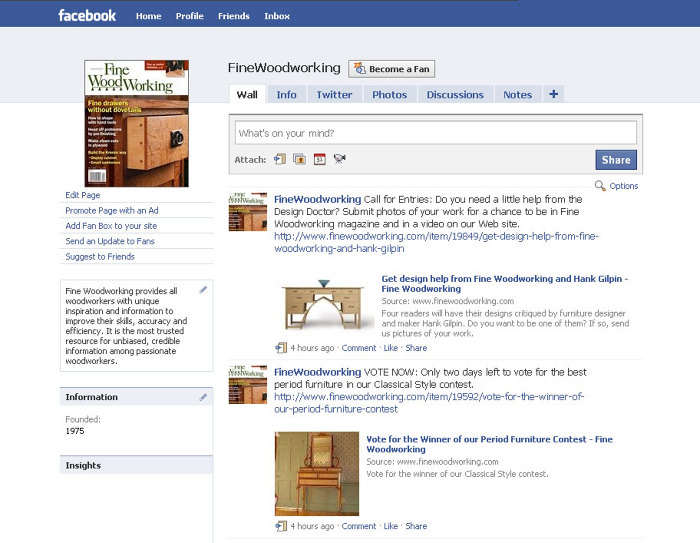The width and height of the screenshot is (700, 543).
Task: Comment on the VOTE NOW post
Action: pyautogui.click(x=359, y=526)
